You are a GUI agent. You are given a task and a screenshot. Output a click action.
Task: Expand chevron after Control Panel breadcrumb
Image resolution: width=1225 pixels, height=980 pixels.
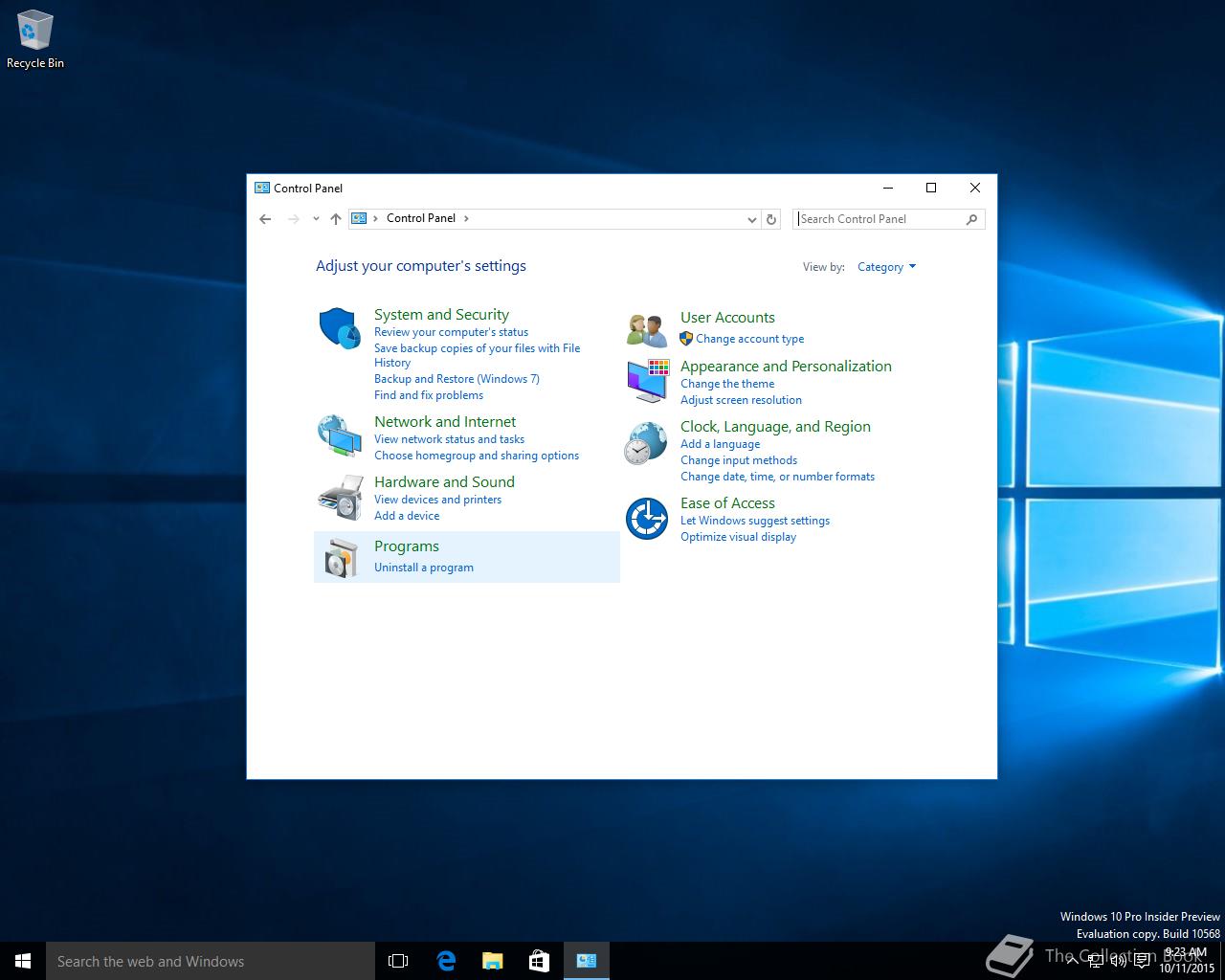coord(466,218)
